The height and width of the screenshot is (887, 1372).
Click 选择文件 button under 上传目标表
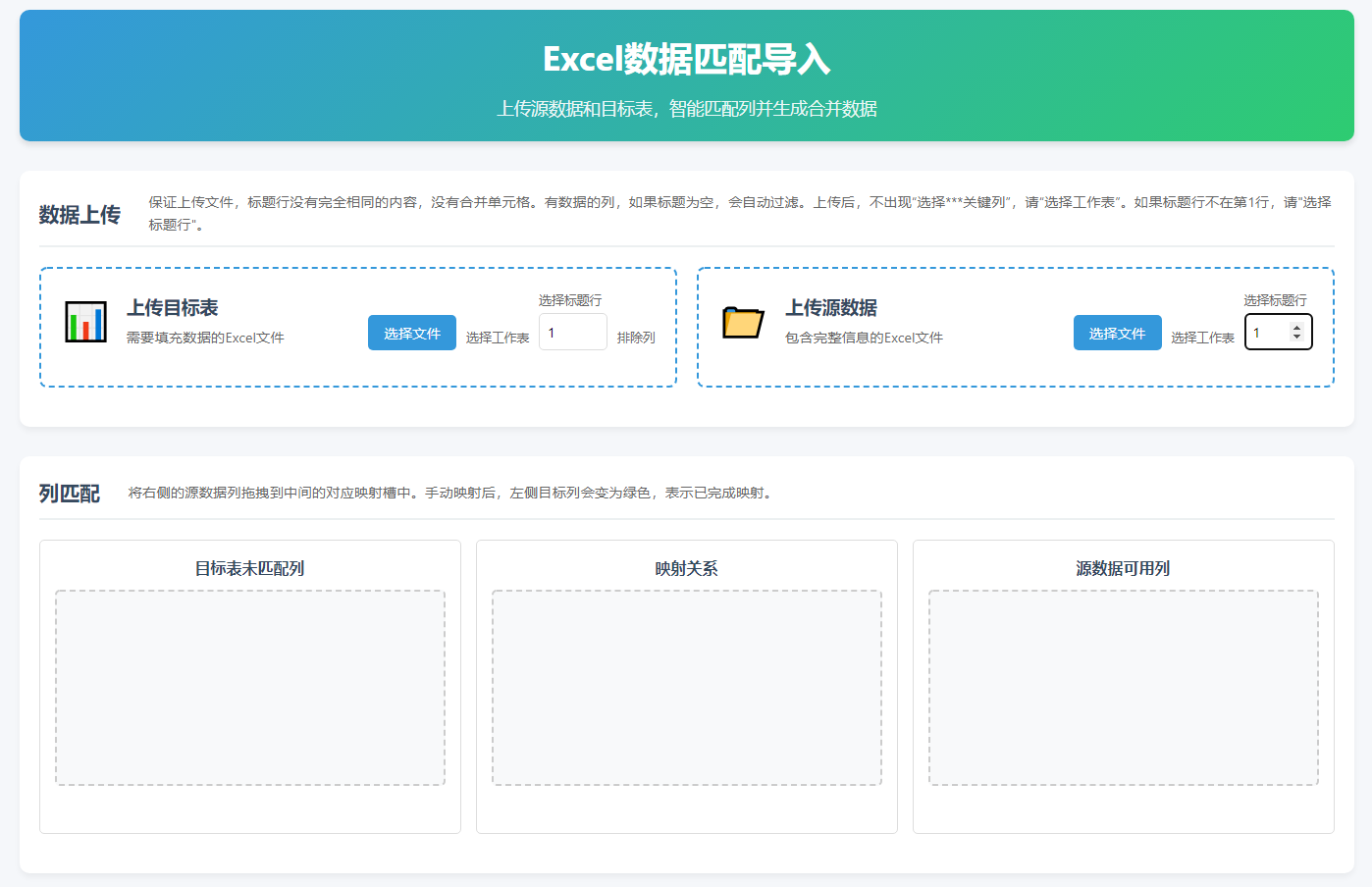(412, 334)
